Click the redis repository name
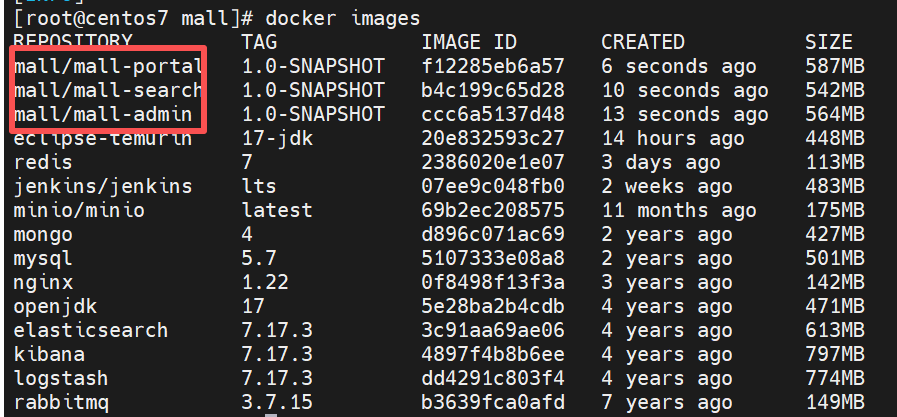Screen dimensions: 897x417 coord(43,162)
